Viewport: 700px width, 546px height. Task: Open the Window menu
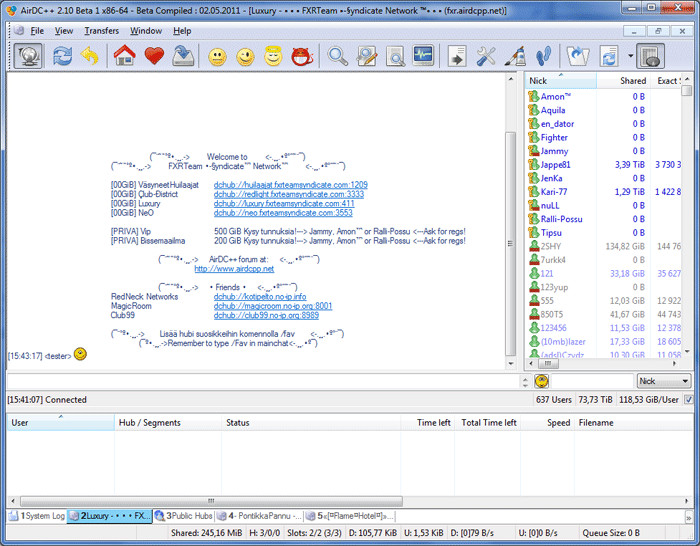tap(146, 31)
